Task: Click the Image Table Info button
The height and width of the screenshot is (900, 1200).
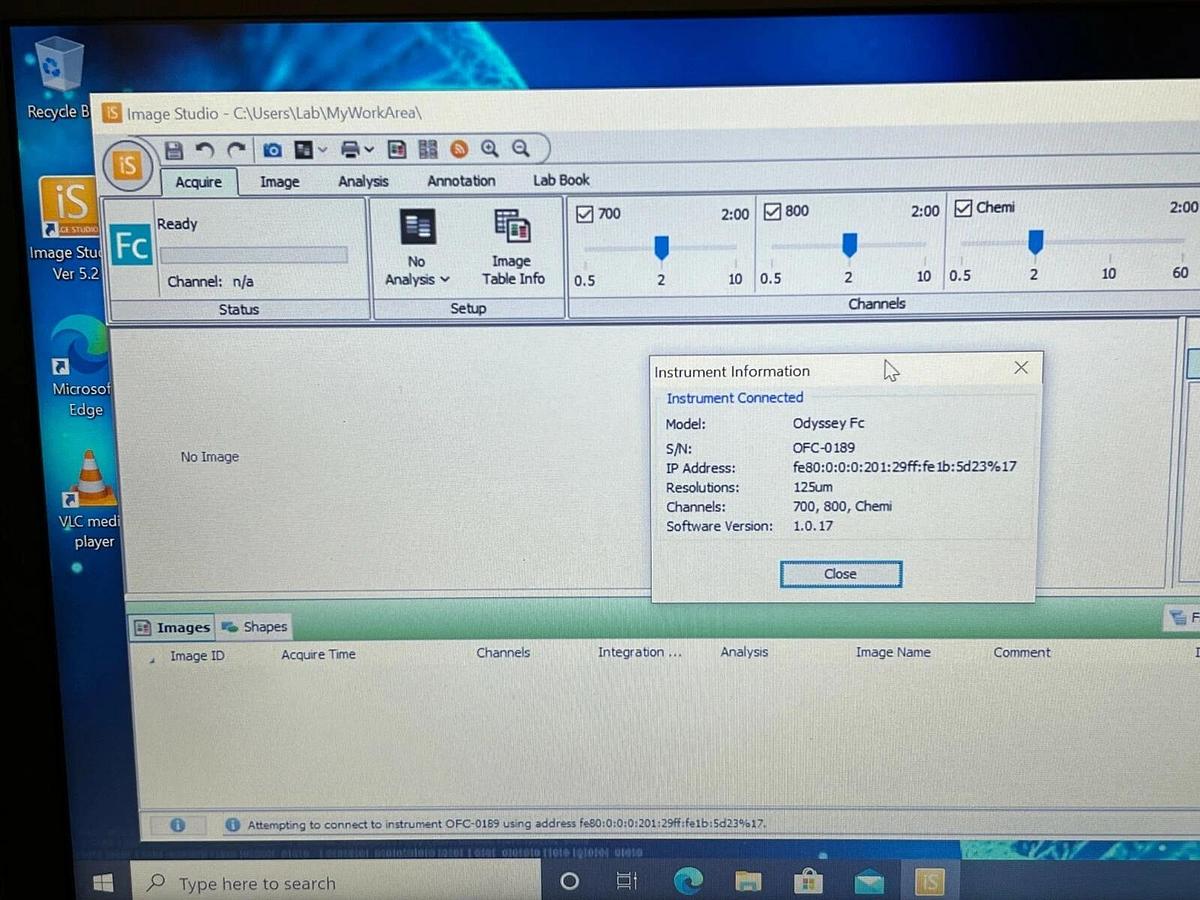Action: click(512, 249)
